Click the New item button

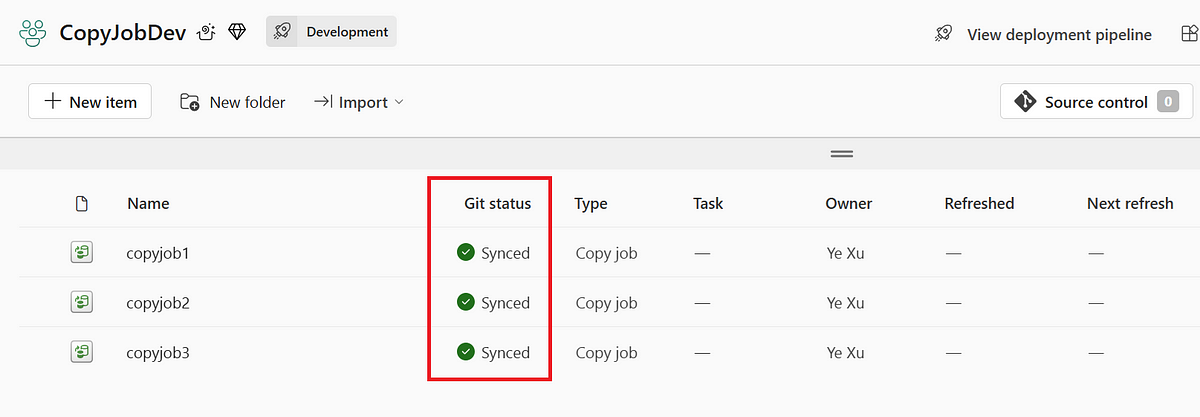click(90, 102)
